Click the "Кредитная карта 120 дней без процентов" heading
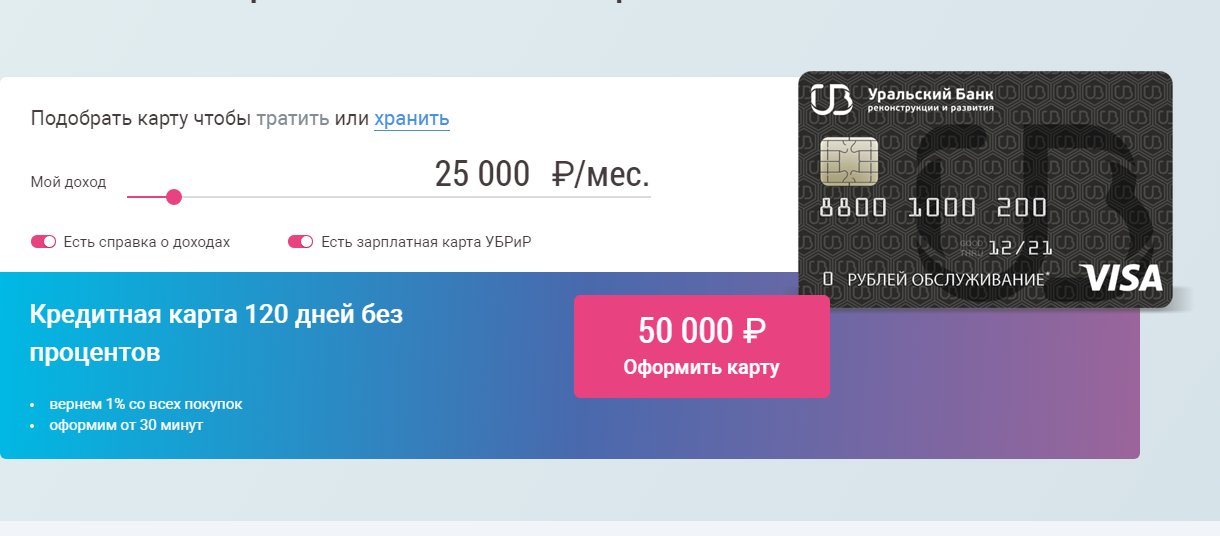1220x536 pixels. tap(216, 333)
